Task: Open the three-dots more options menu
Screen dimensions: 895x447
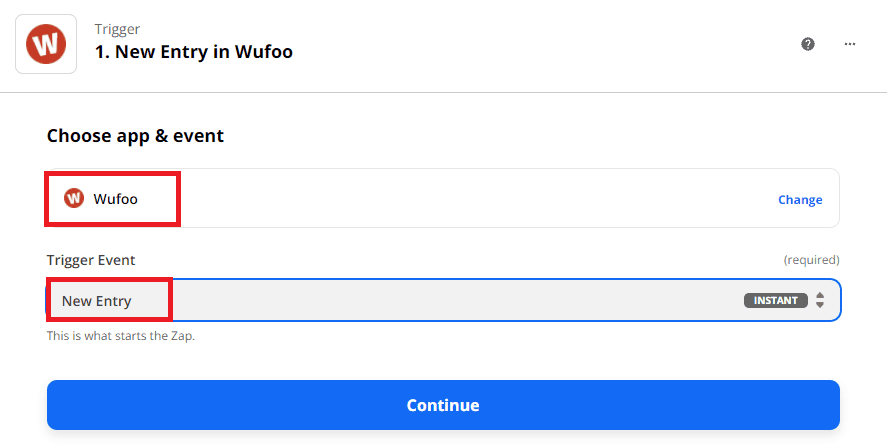Action: click(850, 44)
